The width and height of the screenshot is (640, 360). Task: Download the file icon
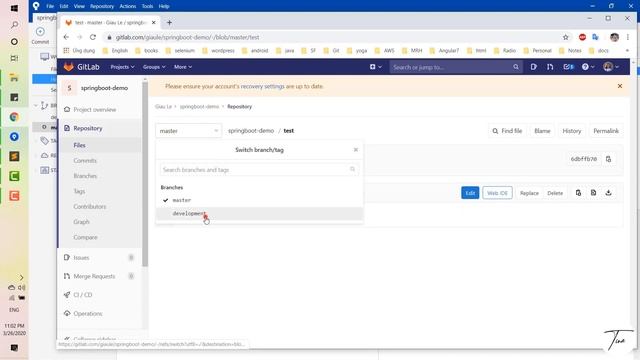pos(608,193)
